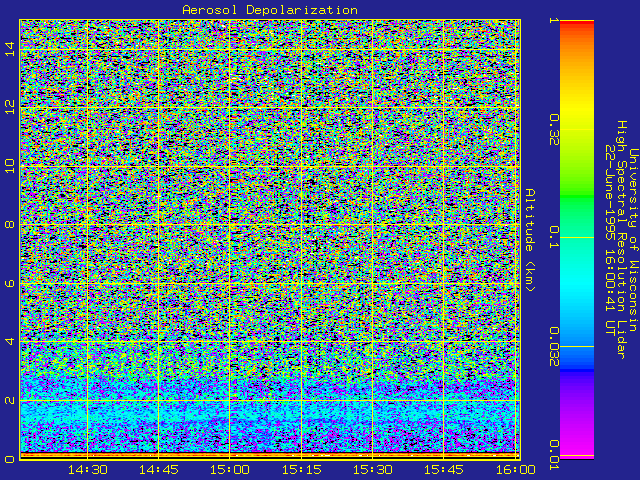Select the 15:15 time axis label
The image size is (640, 480).
pos(301,470)
